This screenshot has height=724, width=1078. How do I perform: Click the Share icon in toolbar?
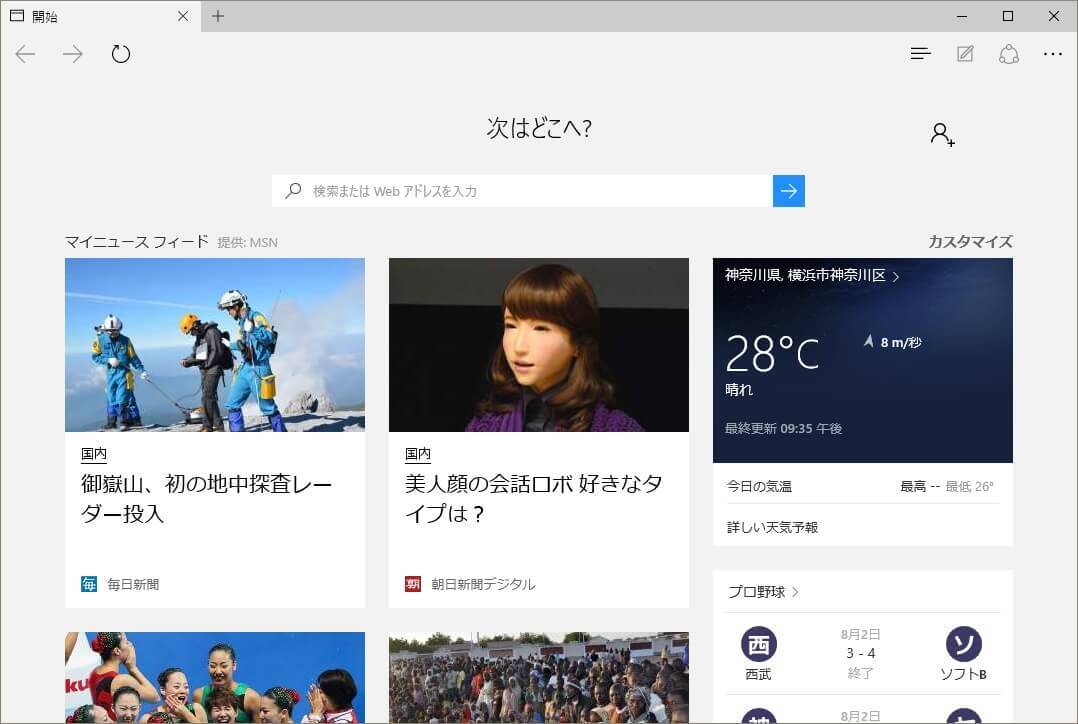tap(1008, 54)
